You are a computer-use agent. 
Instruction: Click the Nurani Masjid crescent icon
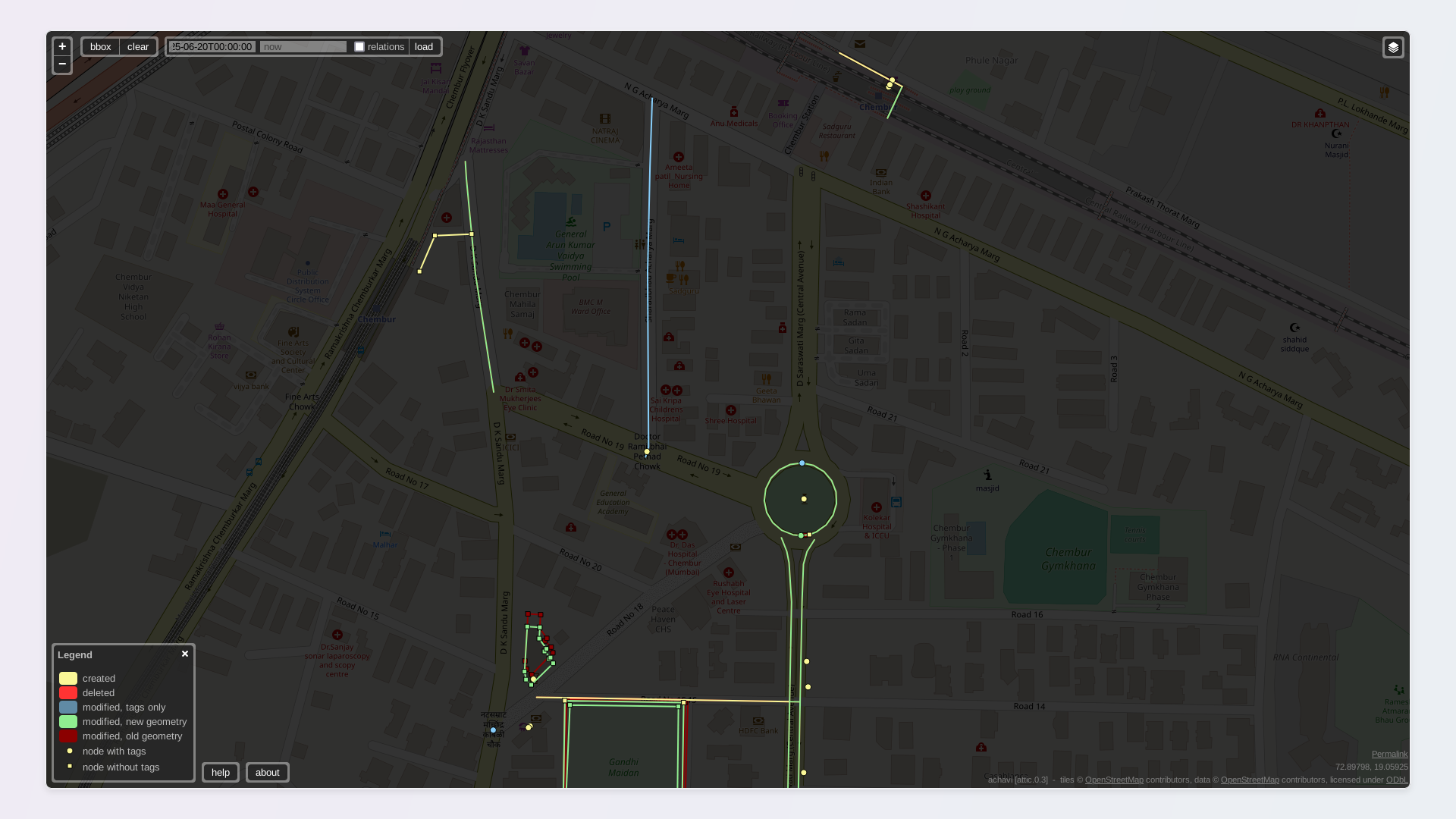pyautogui.click(x=1336, y=134)
